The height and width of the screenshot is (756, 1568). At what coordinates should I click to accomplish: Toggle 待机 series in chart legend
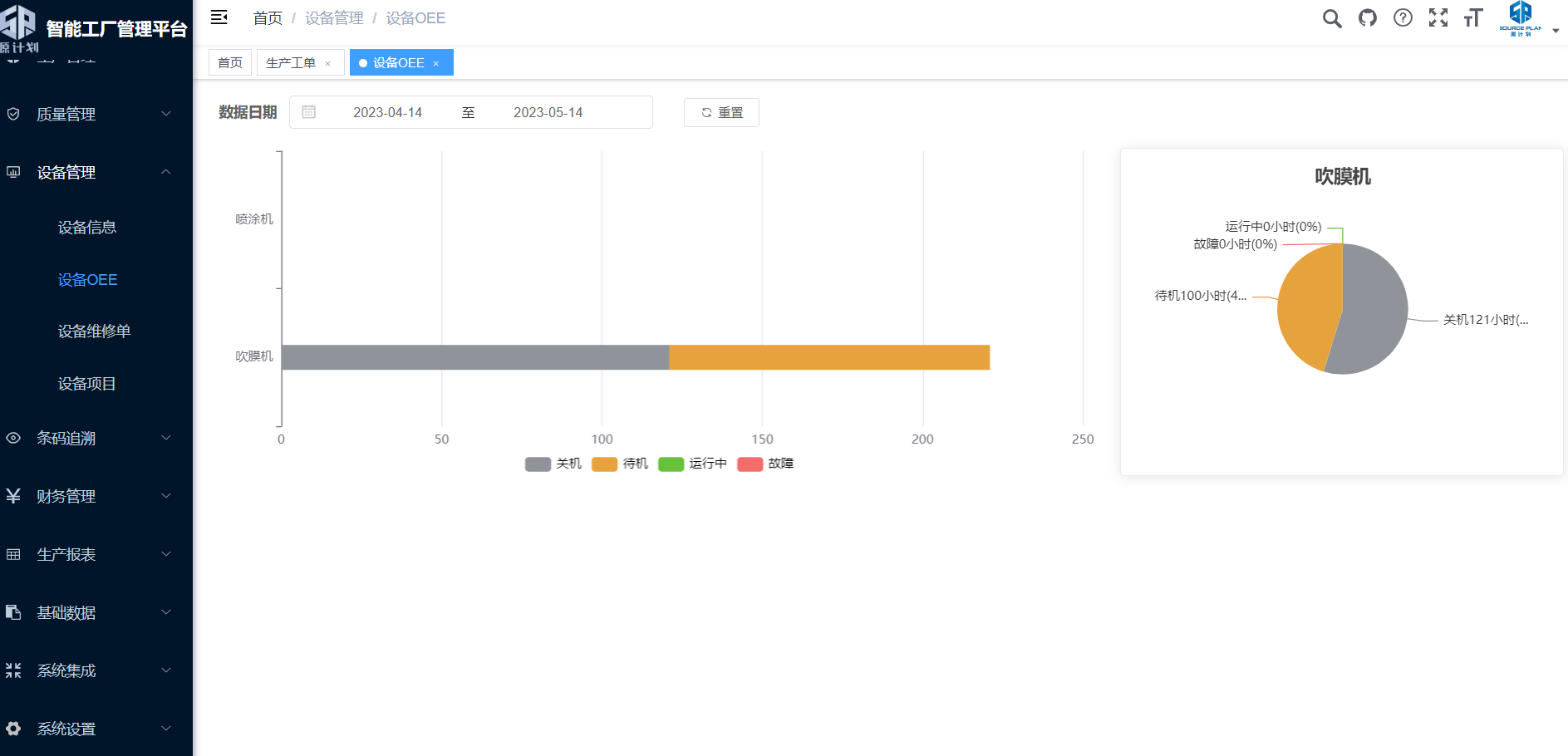pos(620,464)
